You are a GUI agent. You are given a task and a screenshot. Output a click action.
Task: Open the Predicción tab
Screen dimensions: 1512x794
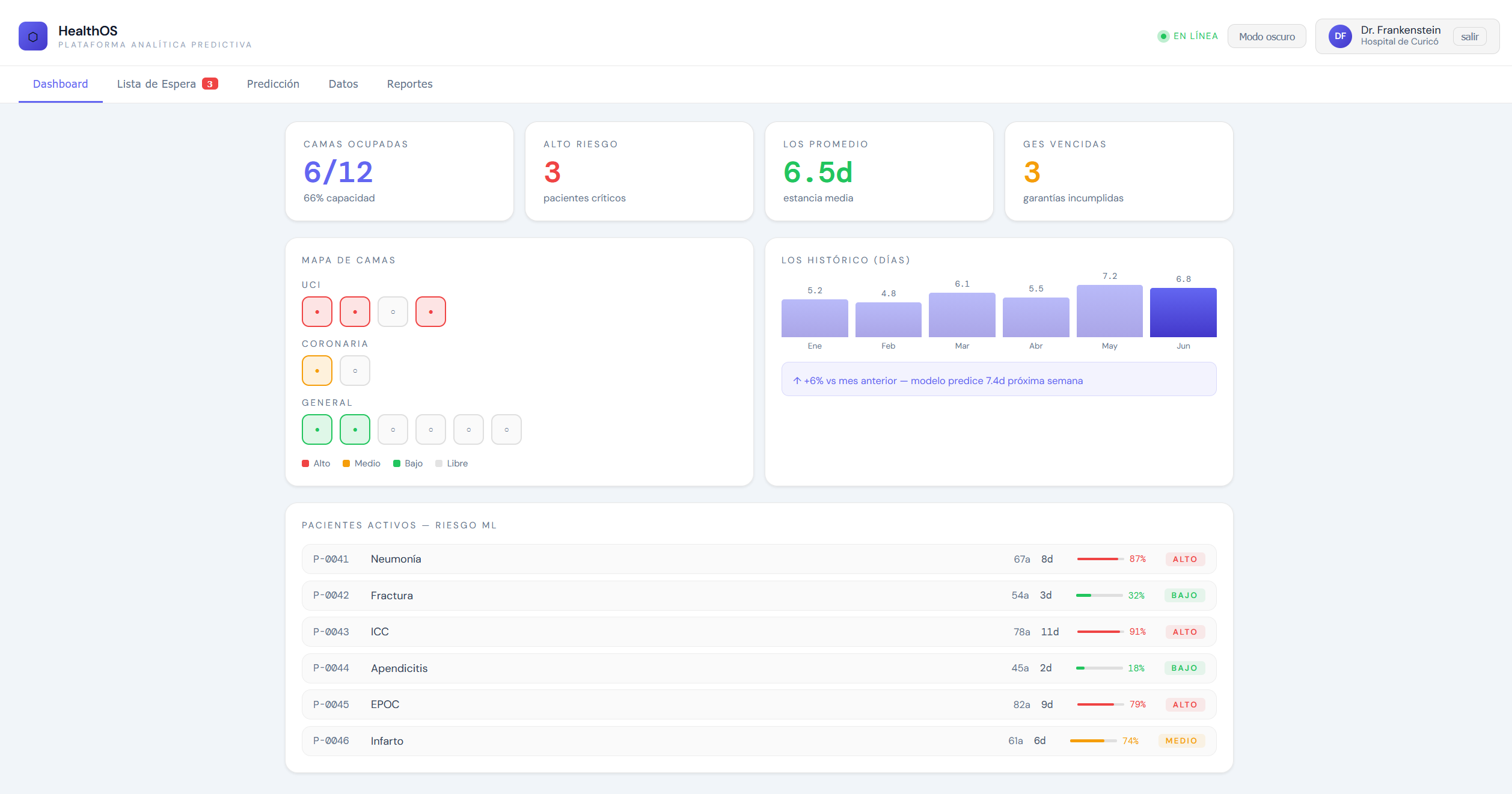pyautogui.click(x=273, y=84)
